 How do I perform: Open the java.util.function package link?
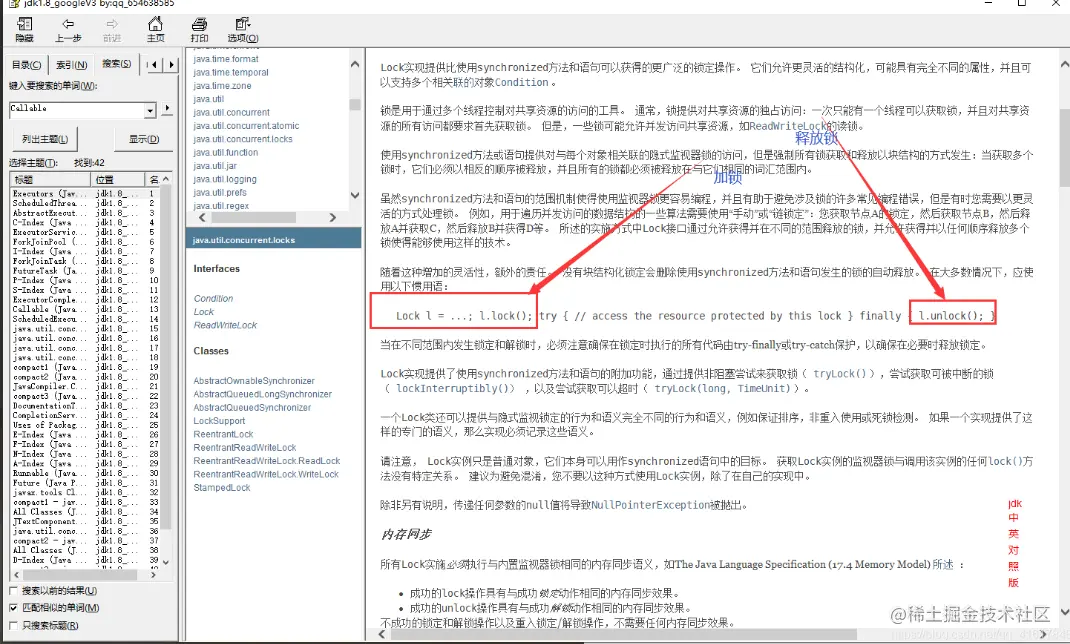point(225,152)
